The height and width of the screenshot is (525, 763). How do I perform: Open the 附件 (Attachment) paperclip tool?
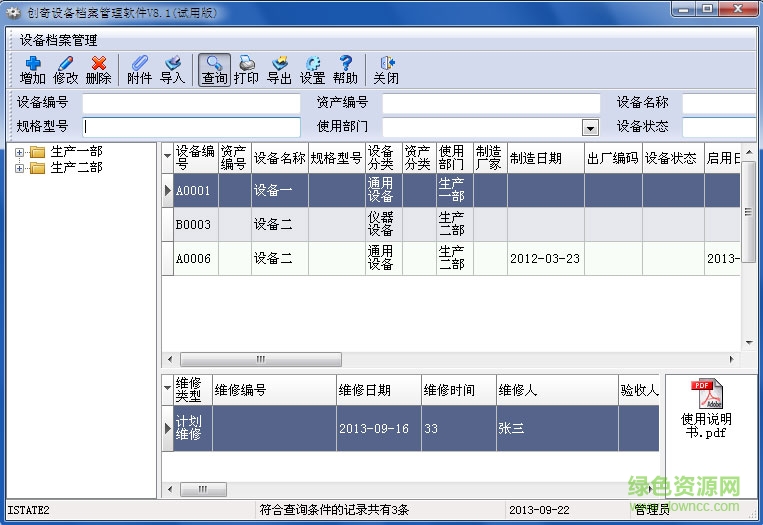point(140,69)
